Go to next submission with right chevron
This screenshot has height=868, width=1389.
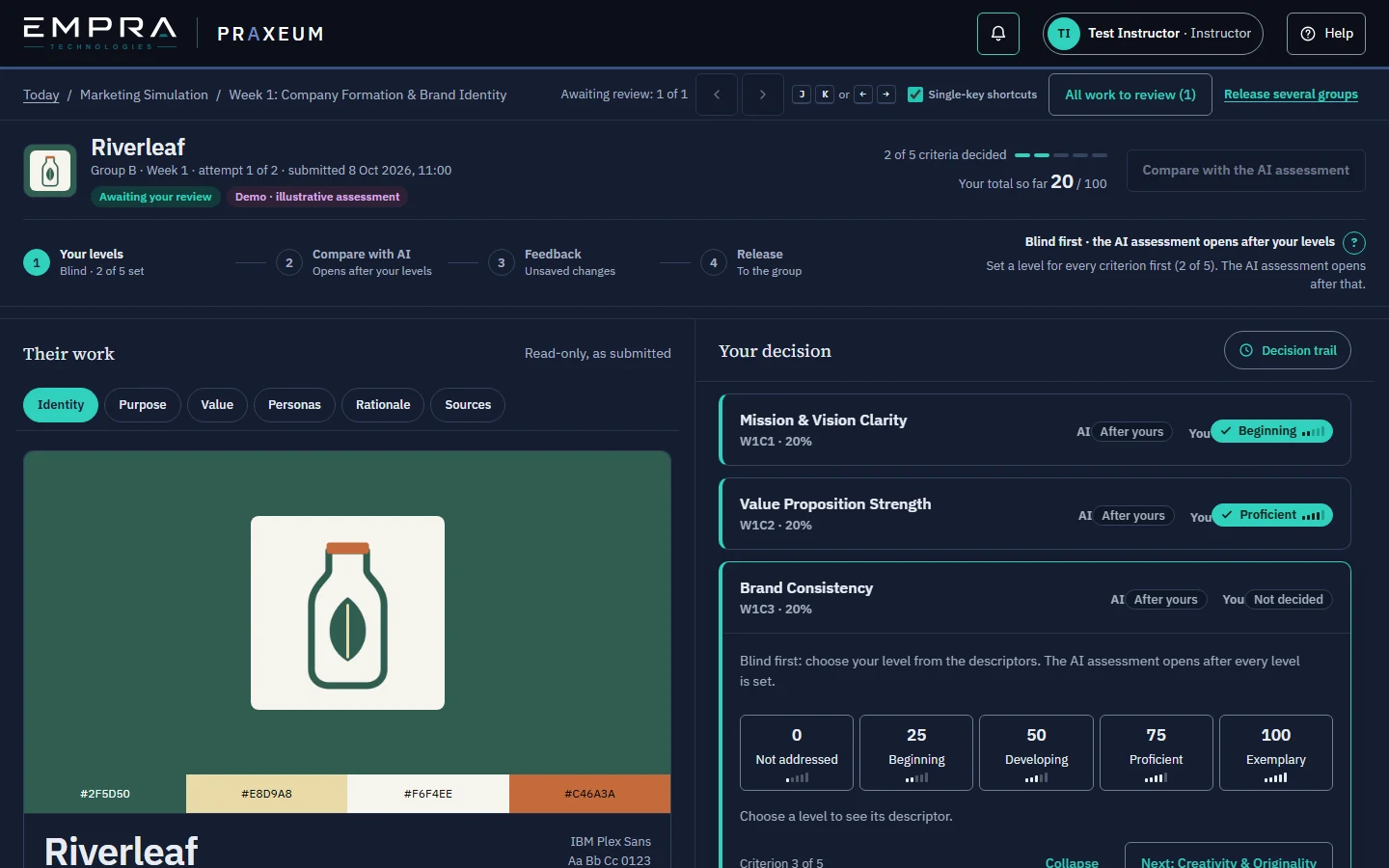(763, 95)
